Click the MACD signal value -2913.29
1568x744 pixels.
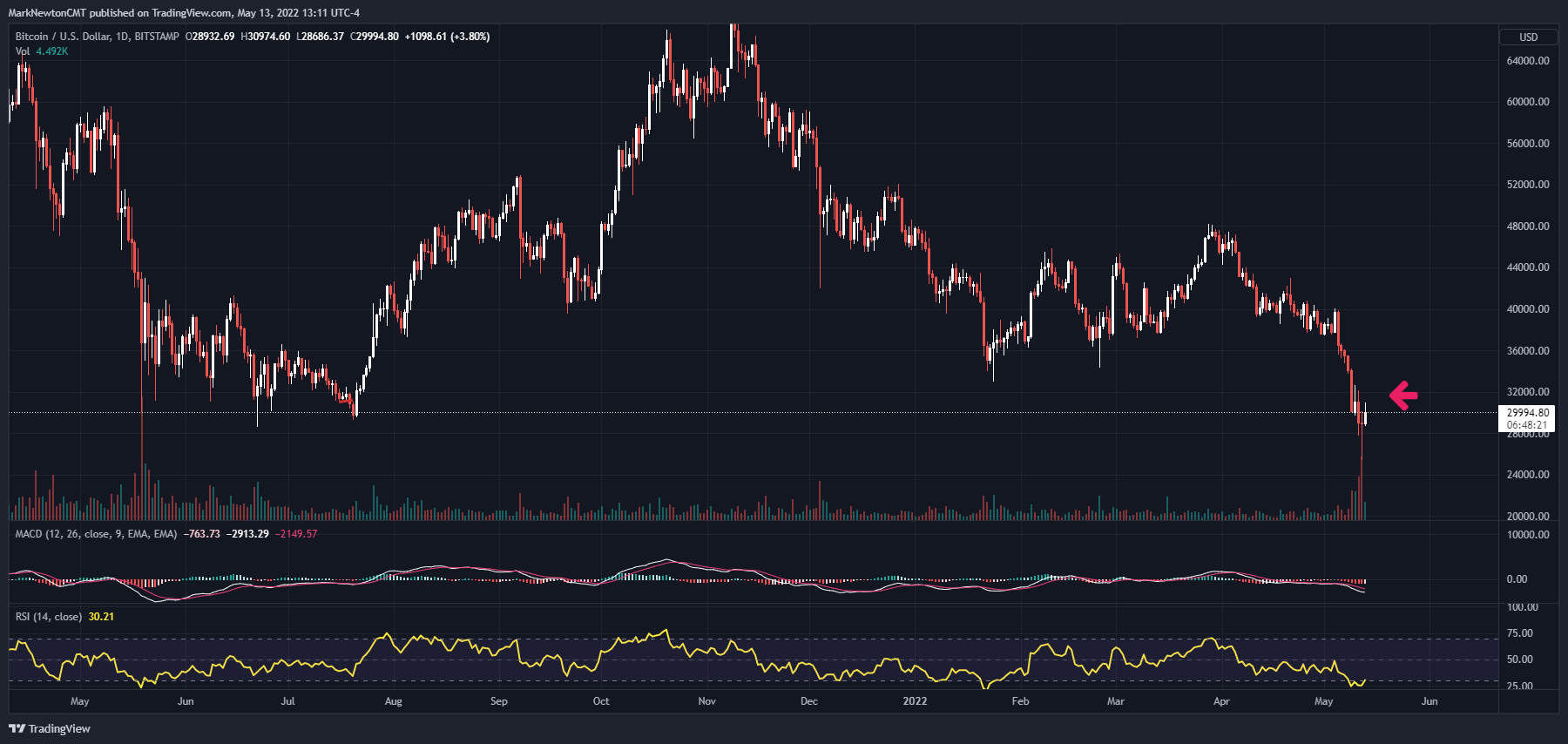point(248,534)
